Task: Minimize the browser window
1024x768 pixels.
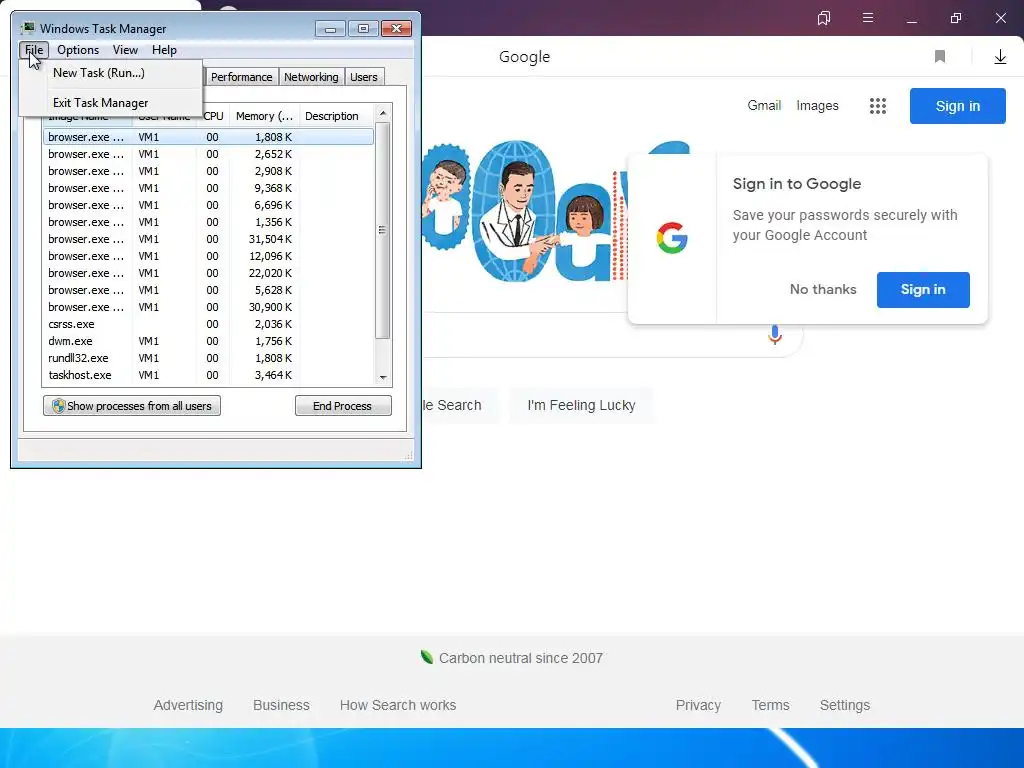Action: point(912,18)
